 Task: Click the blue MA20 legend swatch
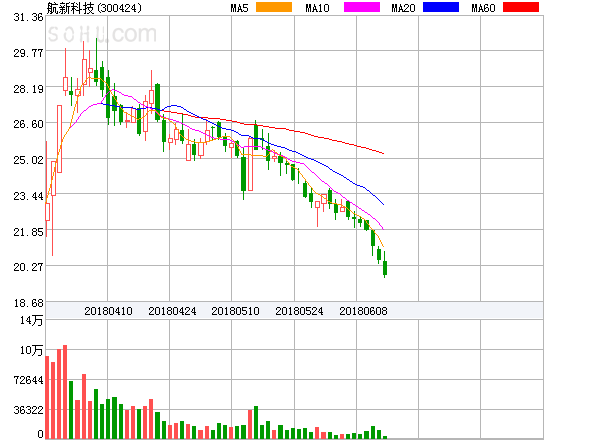coord(441,7)
